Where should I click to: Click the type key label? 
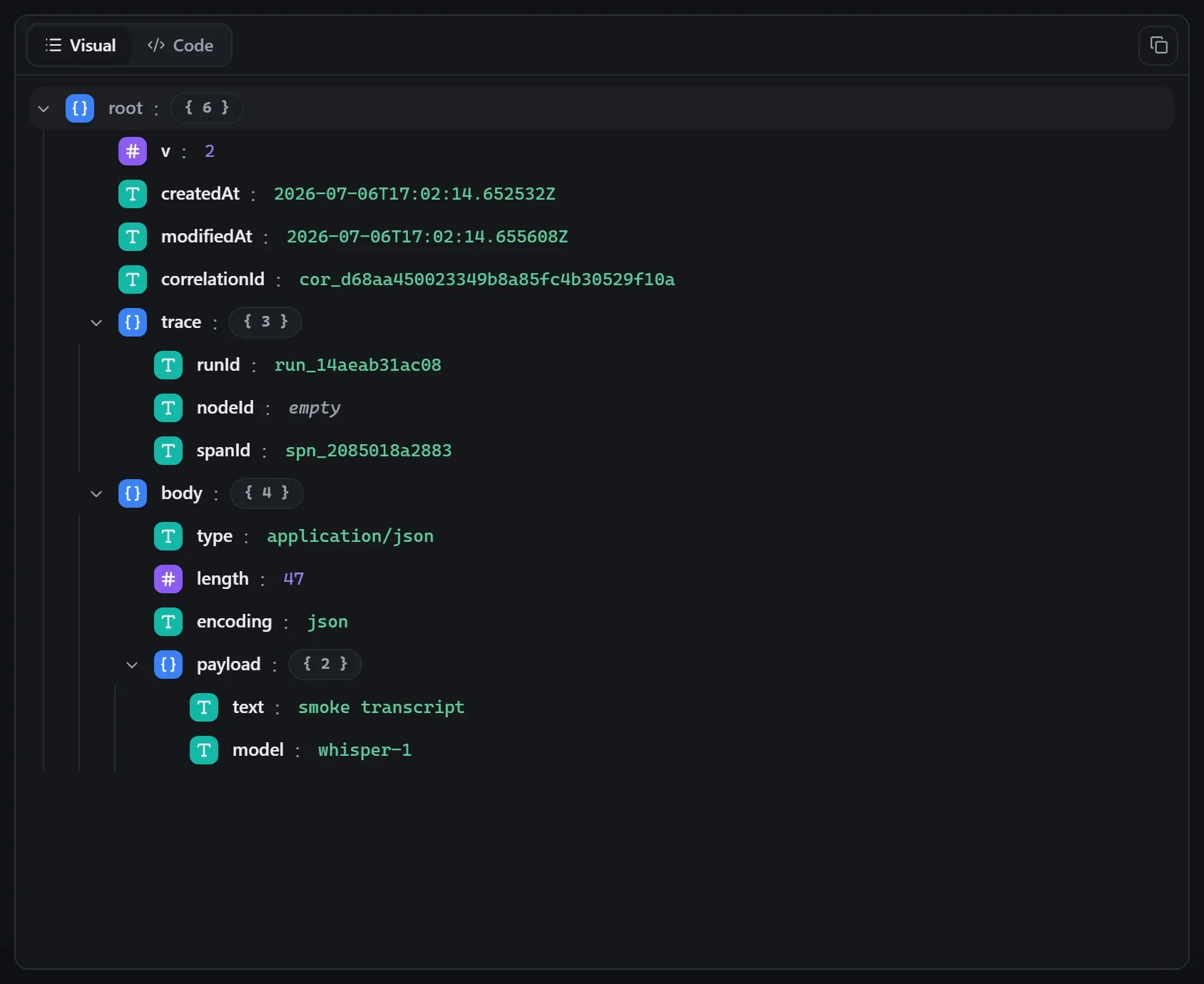(x=215, y=536)
